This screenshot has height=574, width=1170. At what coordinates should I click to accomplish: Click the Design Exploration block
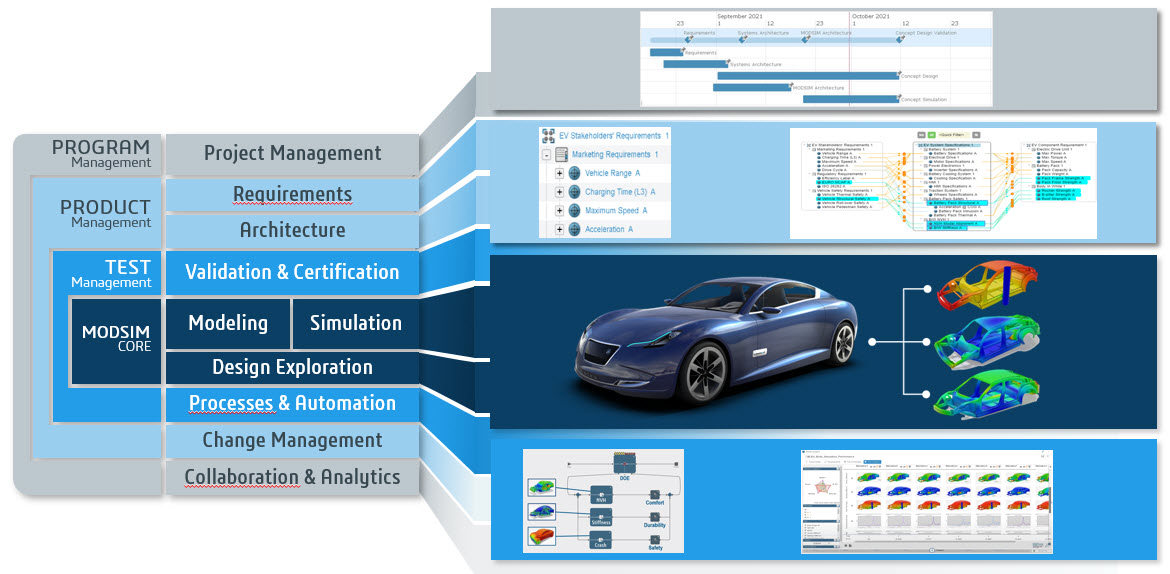point(292,367)
